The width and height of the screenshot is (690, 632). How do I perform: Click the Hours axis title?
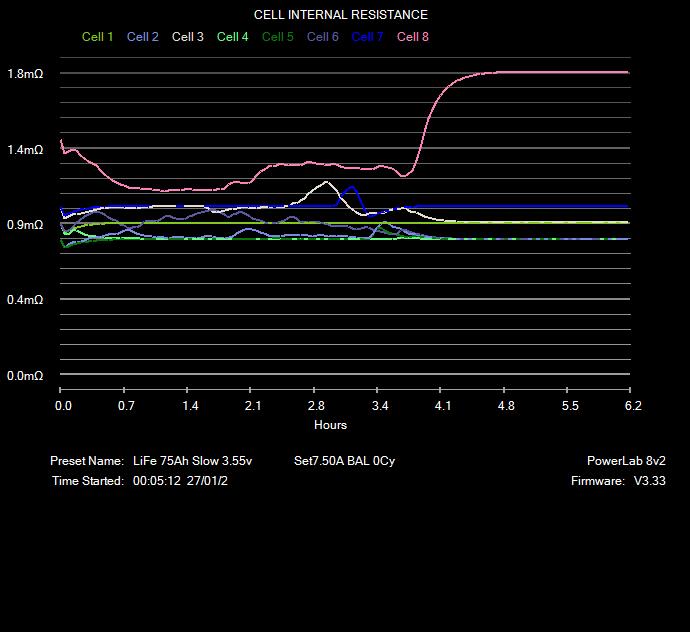pyautogui.click(x=330, y=425)
